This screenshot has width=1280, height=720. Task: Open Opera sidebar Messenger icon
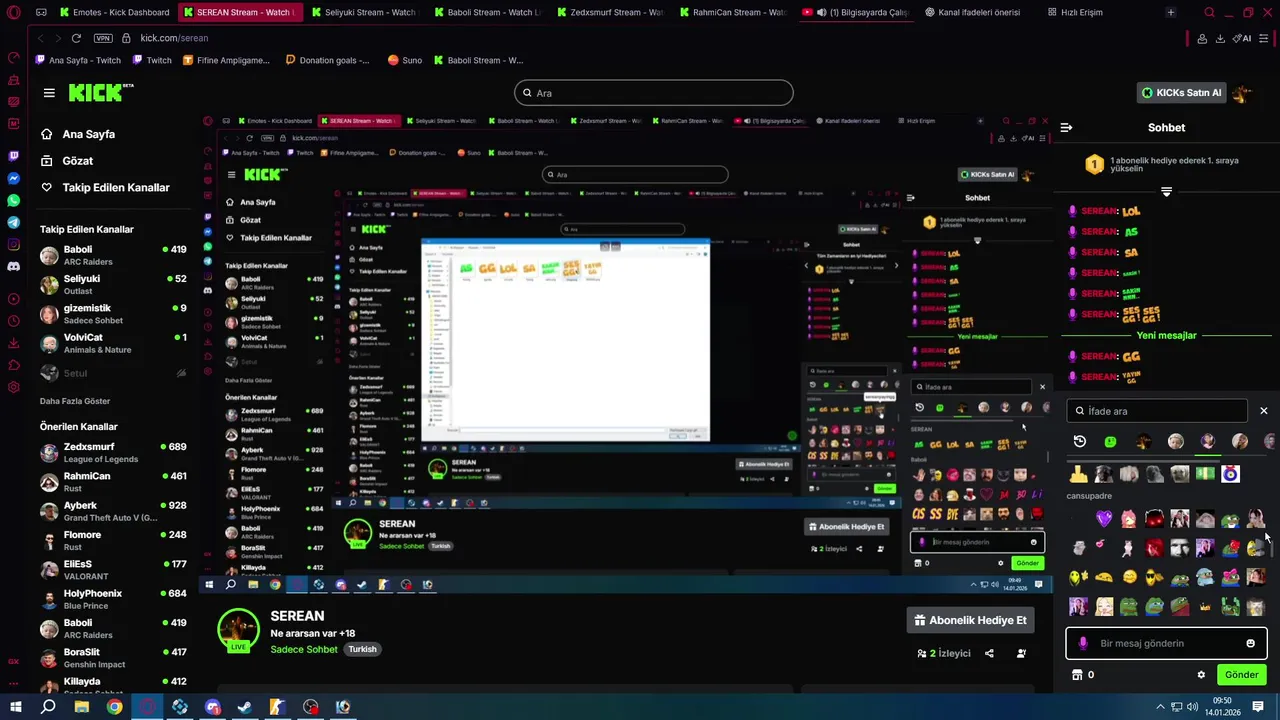pos(13,178)
